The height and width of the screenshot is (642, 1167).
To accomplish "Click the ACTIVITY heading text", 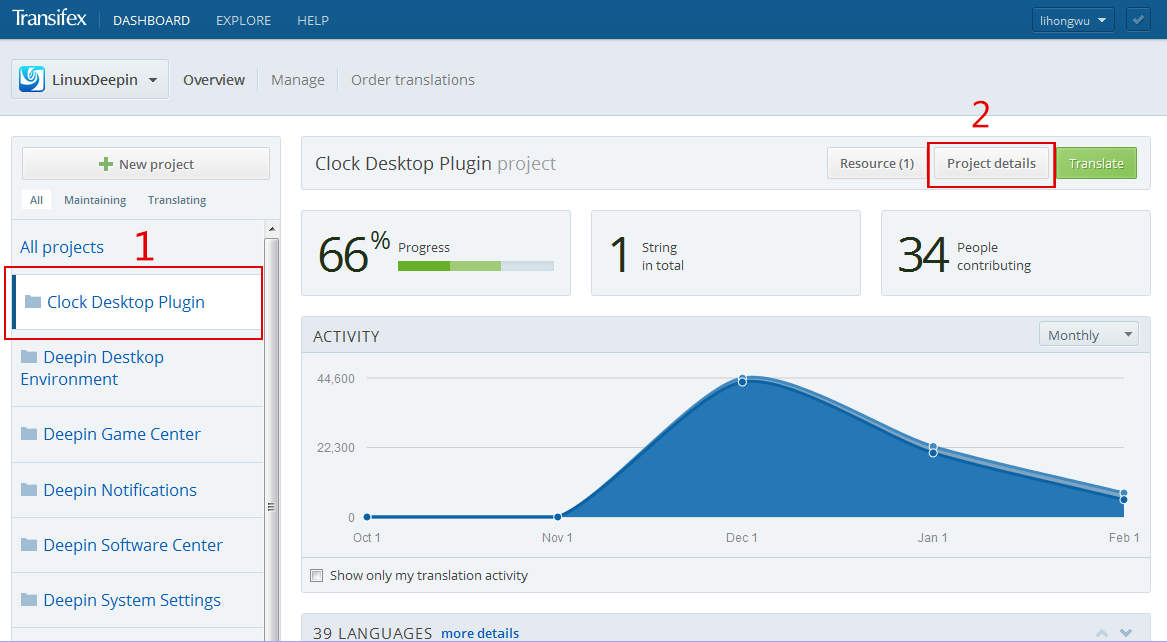I will pyautogui.click(x=346, y=336).
